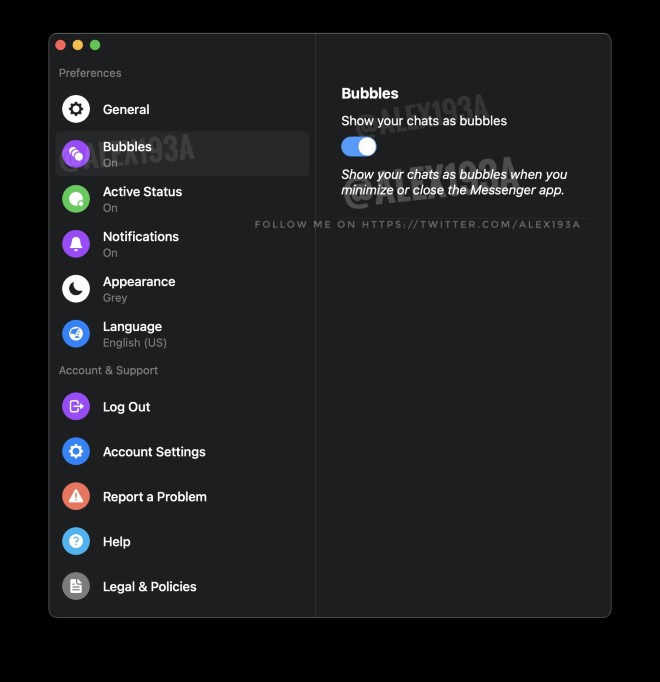Choose Report a Problem label
The image size is (660, 682).
point(154,497)
